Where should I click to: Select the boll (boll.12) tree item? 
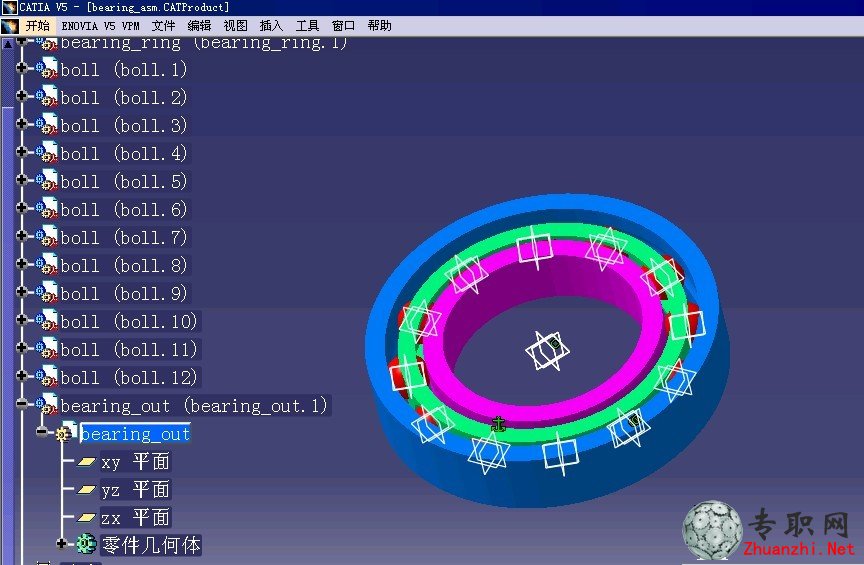click(x=128, y=378)
